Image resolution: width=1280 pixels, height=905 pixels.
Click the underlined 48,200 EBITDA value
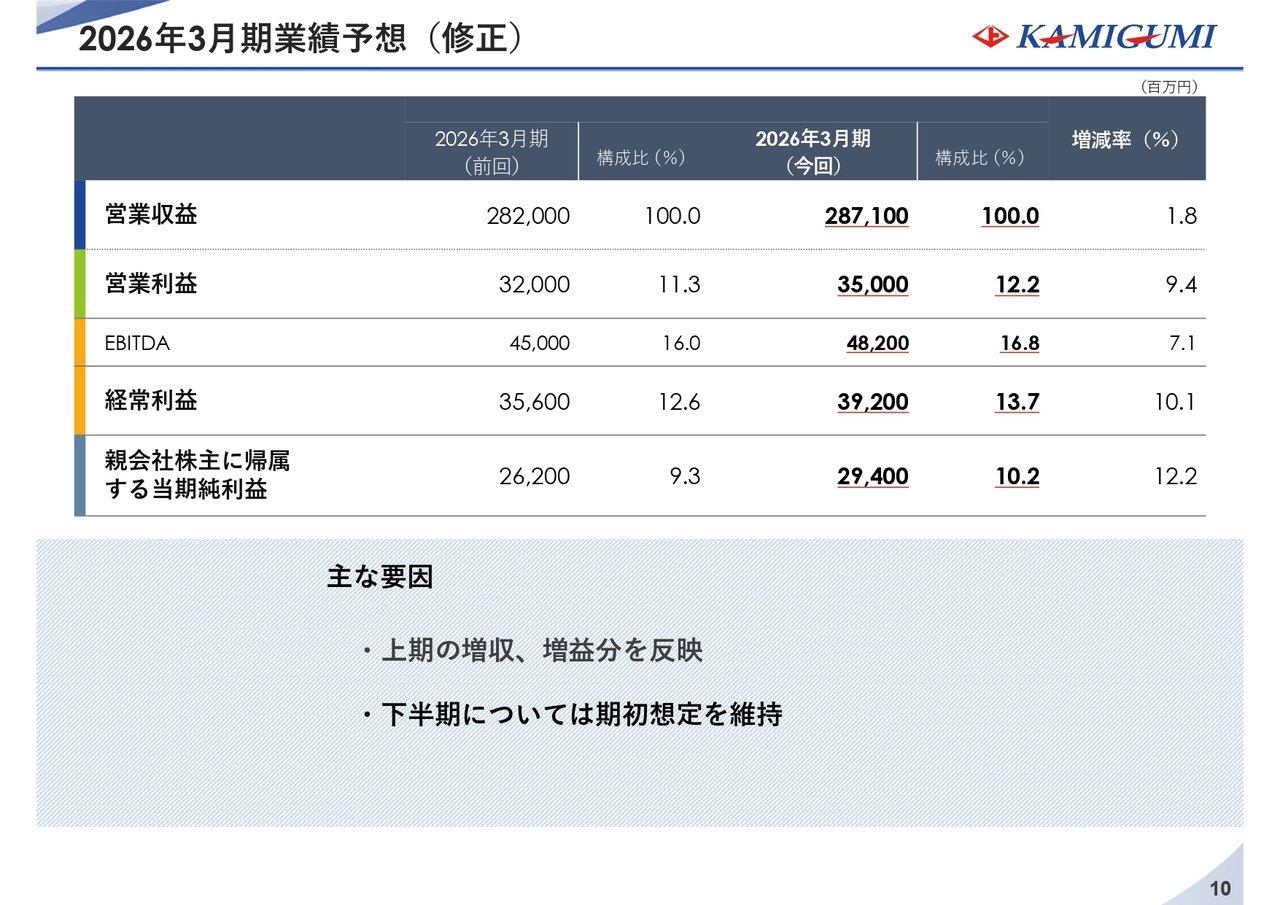point(877,344)
